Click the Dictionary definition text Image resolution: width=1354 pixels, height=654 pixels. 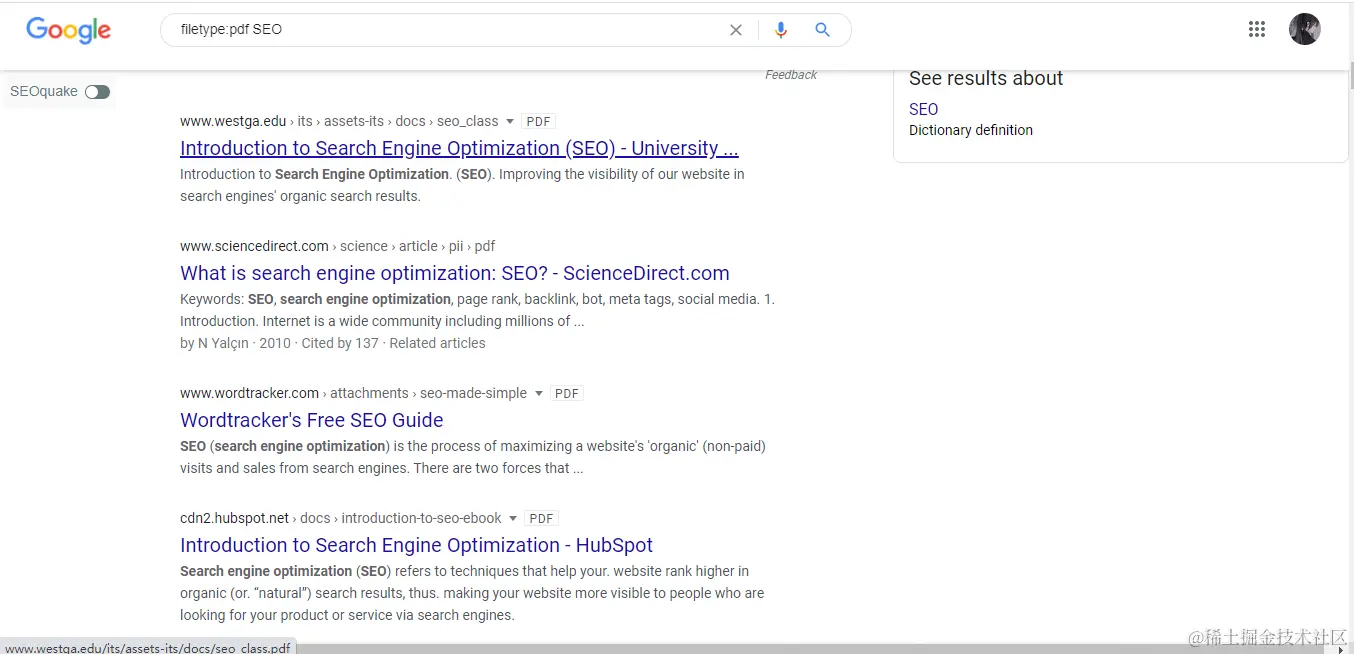click(x=971, y=130)
